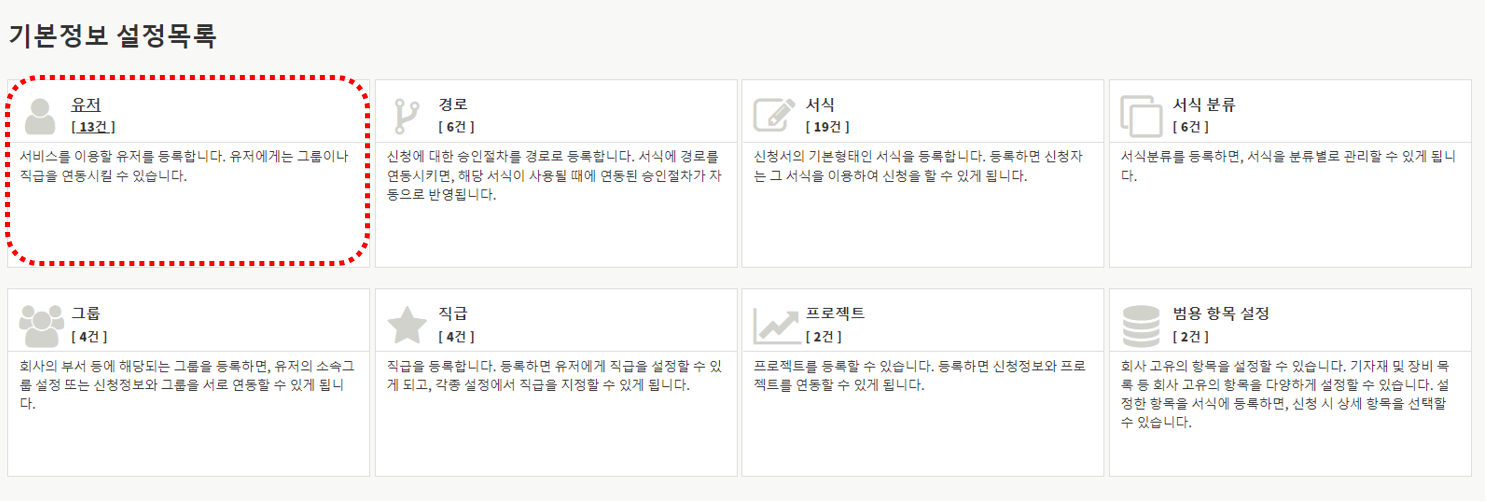The width and height of the screenshot is (1487, 502).
Task: Click the 서식 분류 stacked squares icon
Action: [x=1141, y=115]
